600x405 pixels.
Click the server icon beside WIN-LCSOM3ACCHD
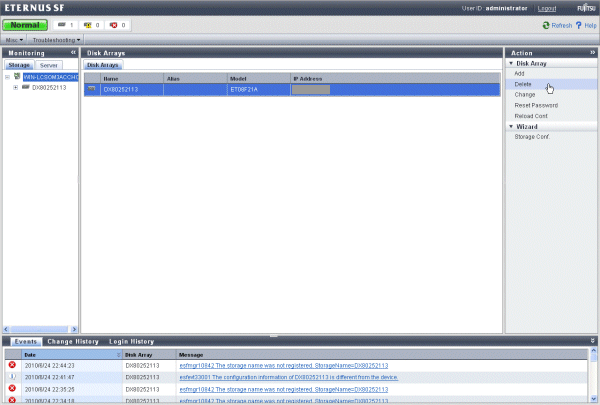point(17,76)
